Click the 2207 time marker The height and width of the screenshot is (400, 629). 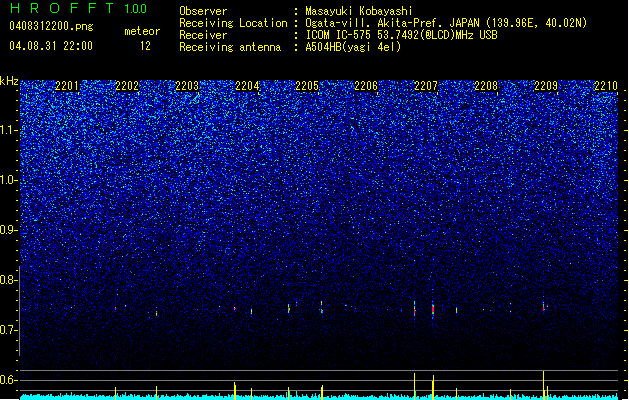coord(426,86)
